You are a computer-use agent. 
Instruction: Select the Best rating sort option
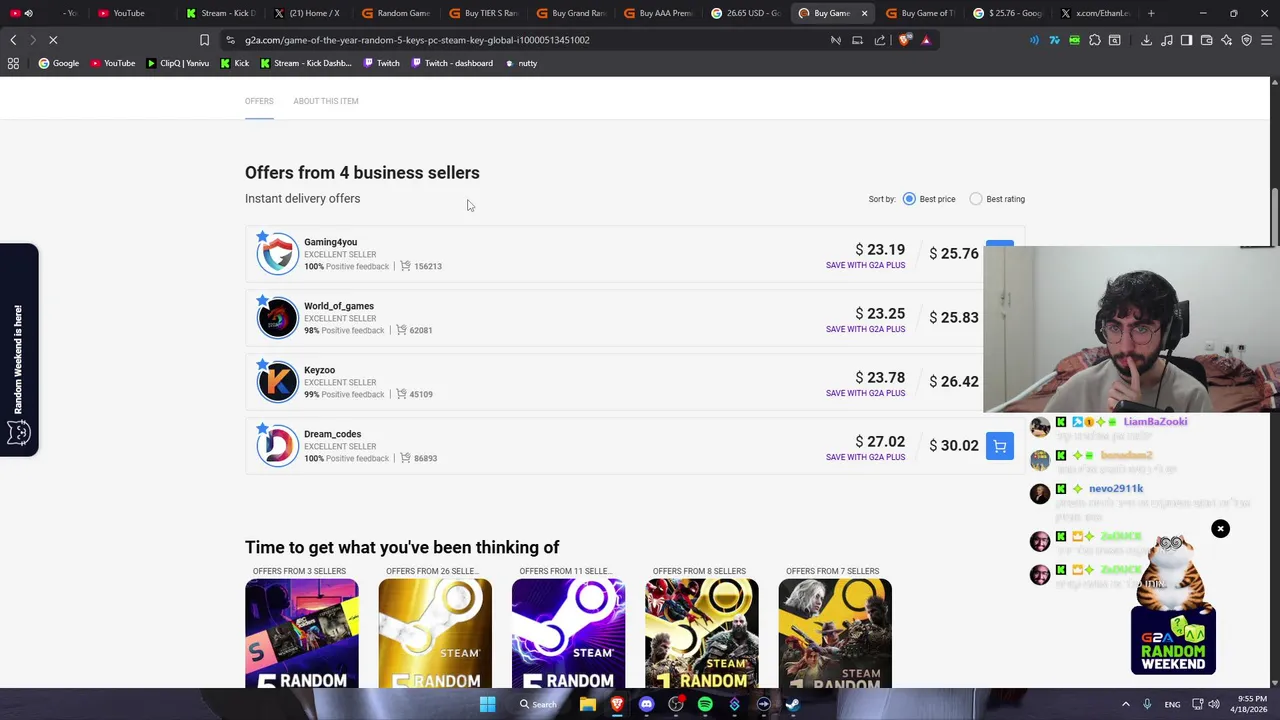point(976,199)
